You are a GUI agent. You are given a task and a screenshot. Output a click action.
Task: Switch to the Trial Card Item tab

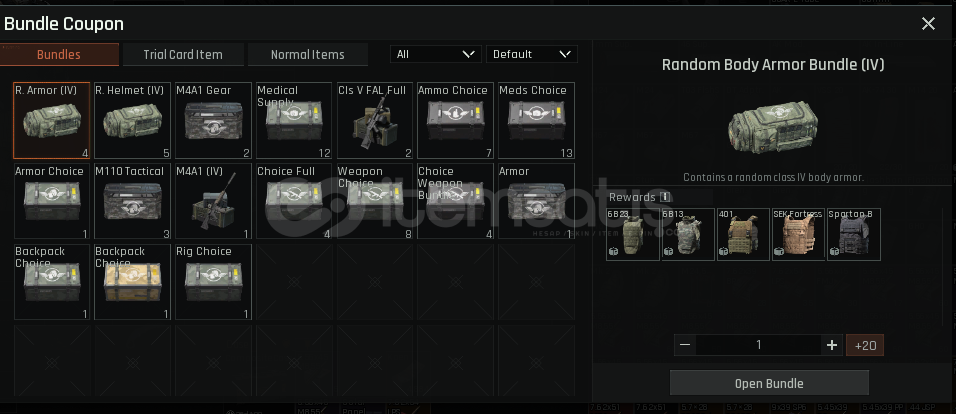(x=183, y=54)
